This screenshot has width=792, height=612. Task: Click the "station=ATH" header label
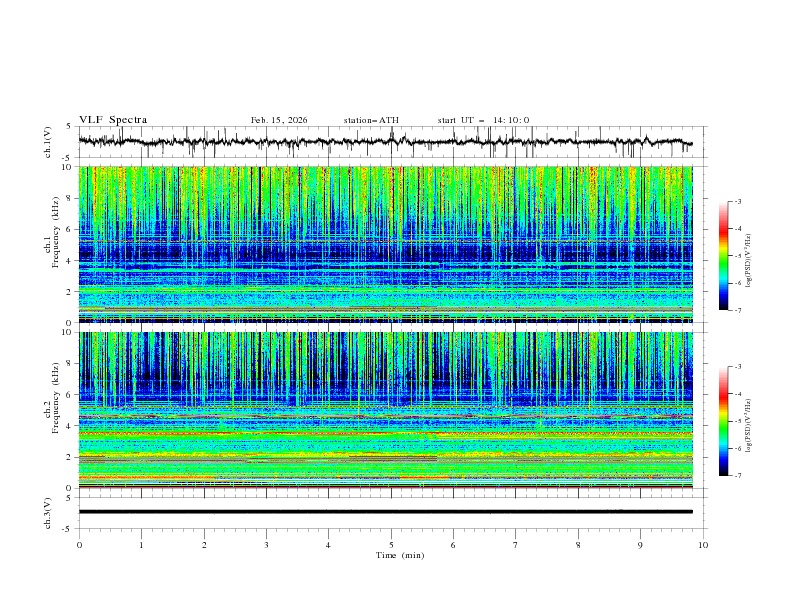coord(371,120)
